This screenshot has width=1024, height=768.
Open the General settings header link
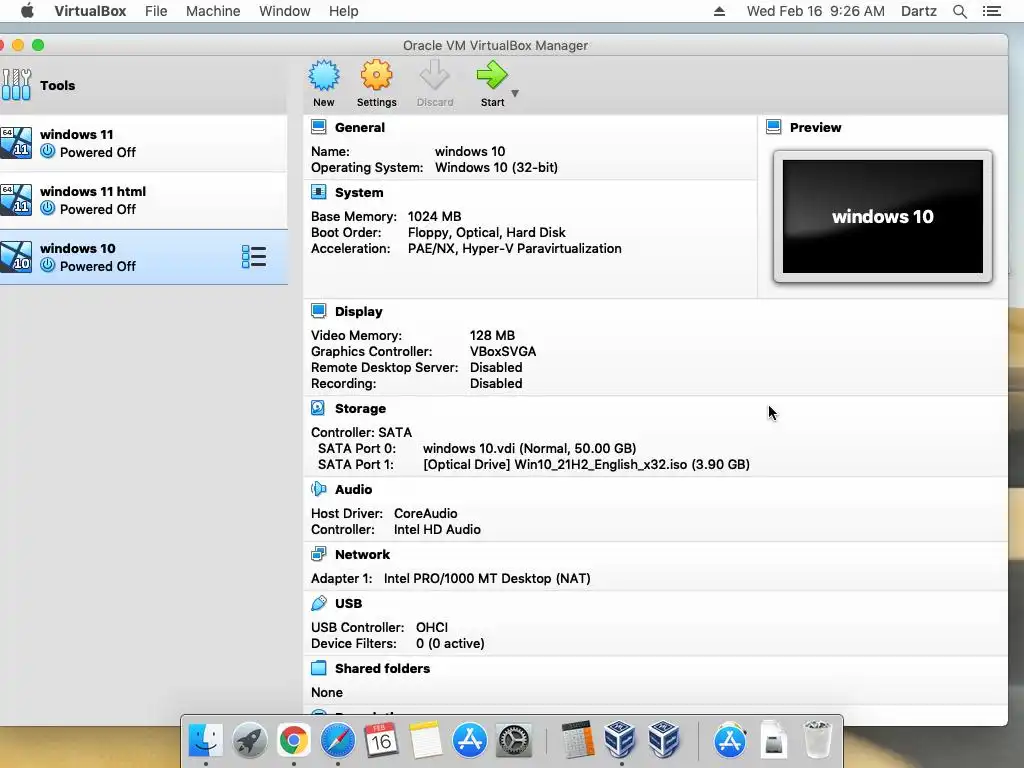[360, 127]
